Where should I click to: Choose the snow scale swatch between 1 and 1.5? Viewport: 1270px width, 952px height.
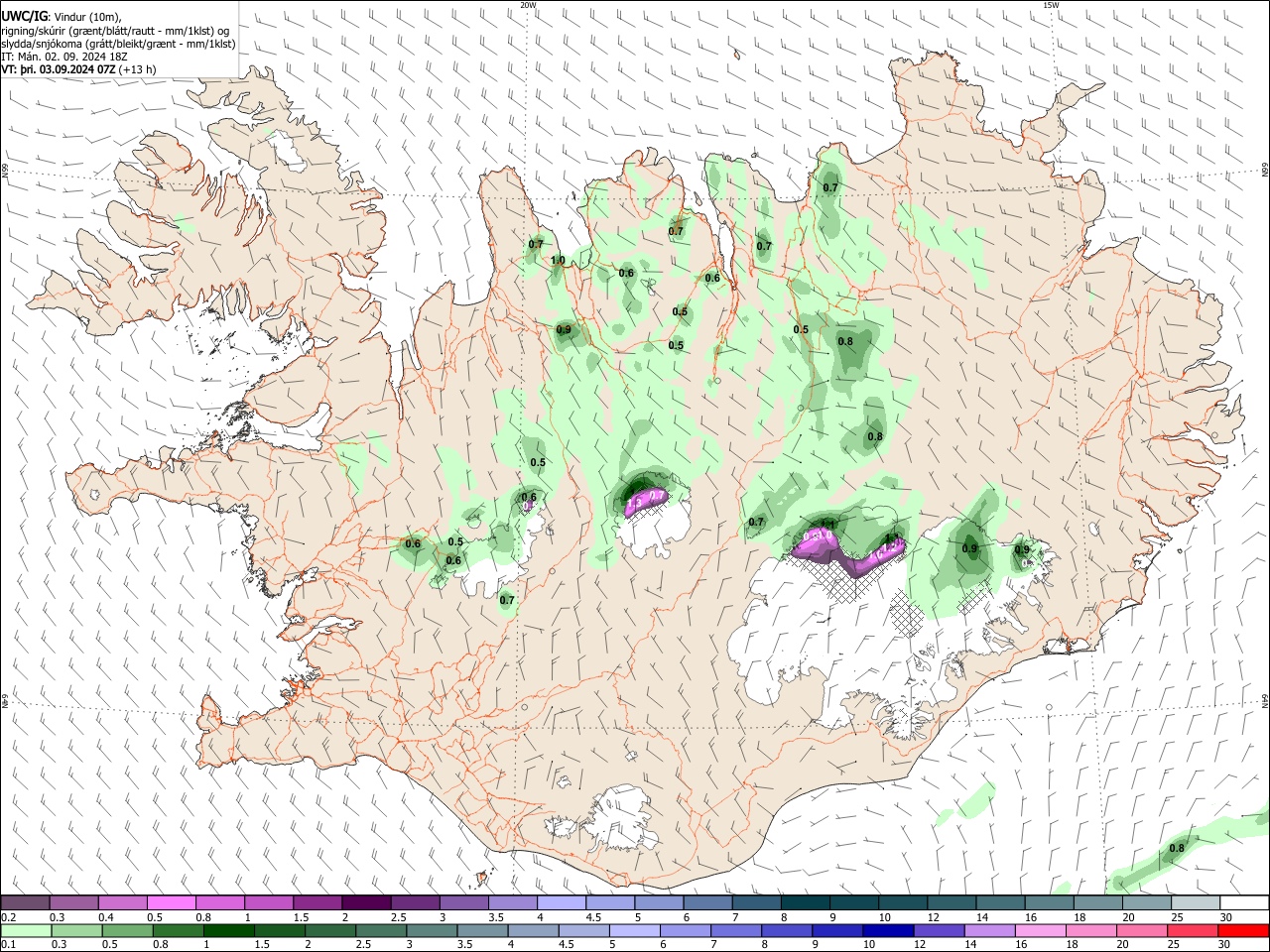269,902
